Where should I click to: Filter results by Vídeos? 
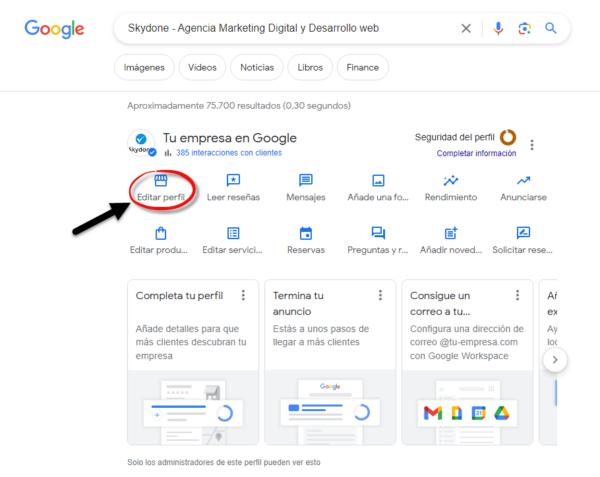[202, 67]
